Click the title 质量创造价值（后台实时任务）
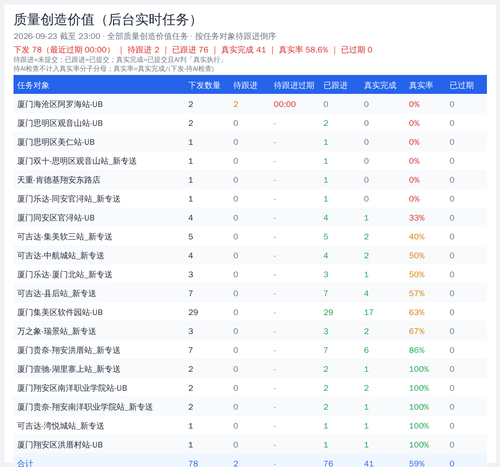 click(104, 20)
